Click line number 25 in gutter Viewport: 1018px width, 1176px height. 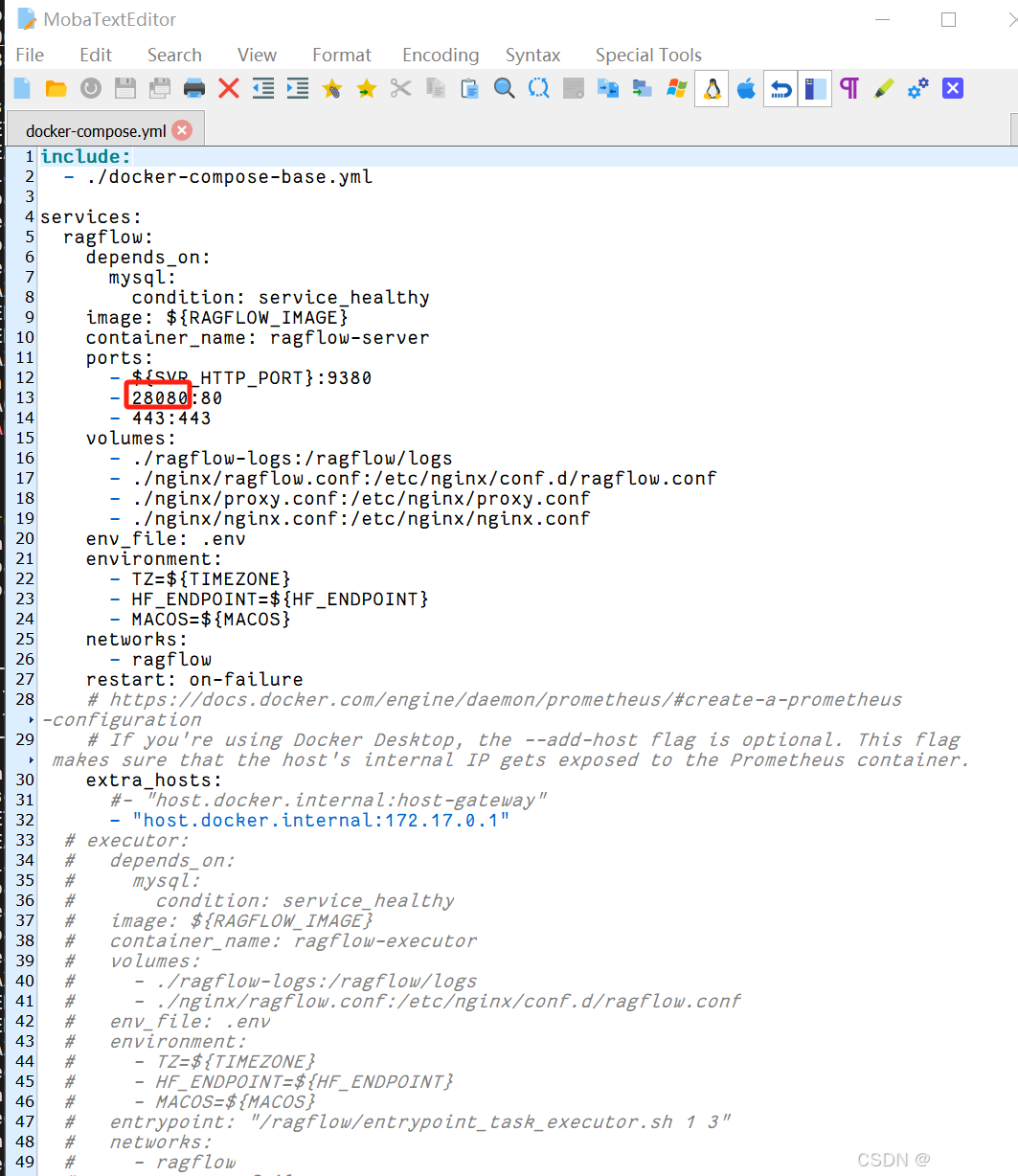[x=25, y=639]
